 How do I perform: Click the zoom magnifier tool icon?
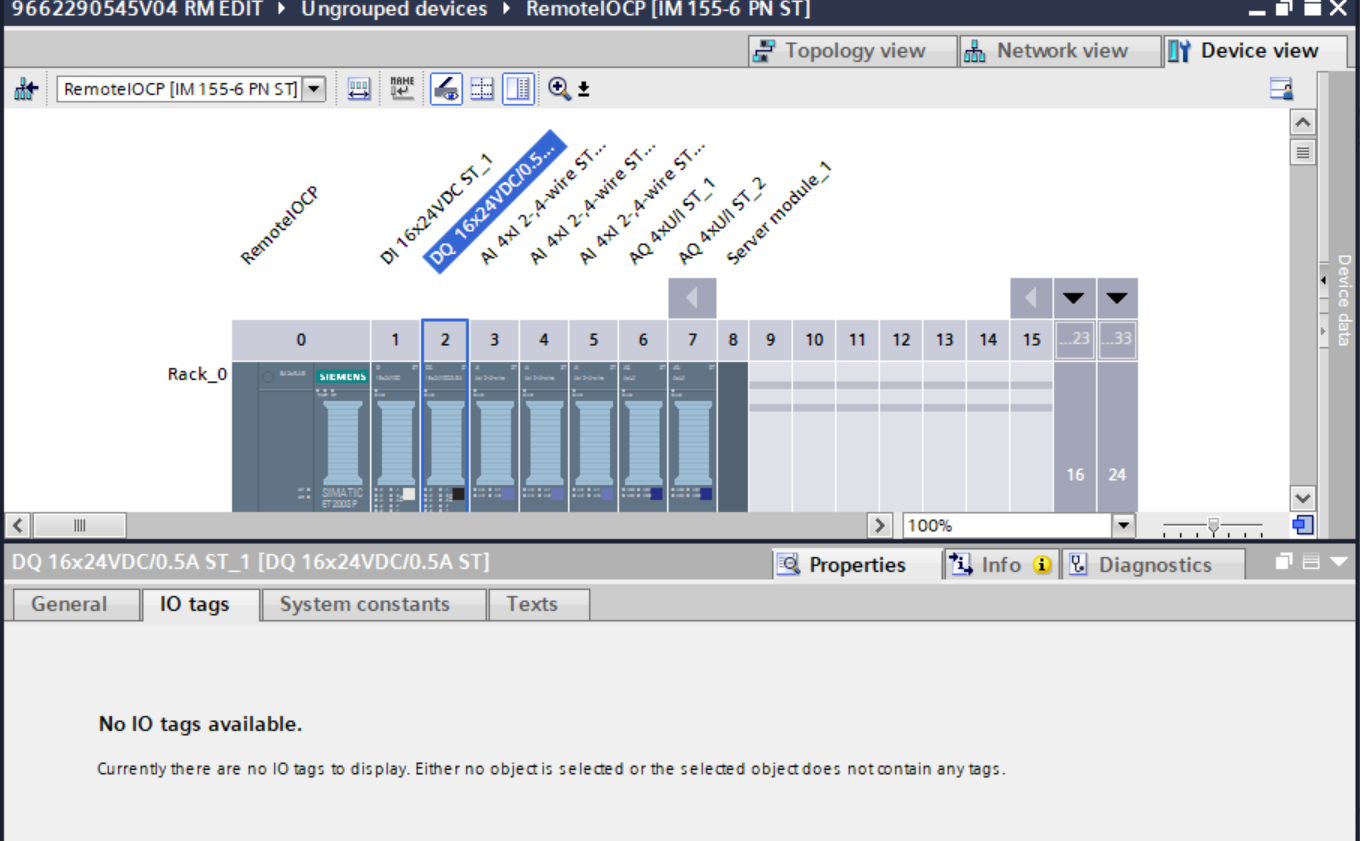559,89
